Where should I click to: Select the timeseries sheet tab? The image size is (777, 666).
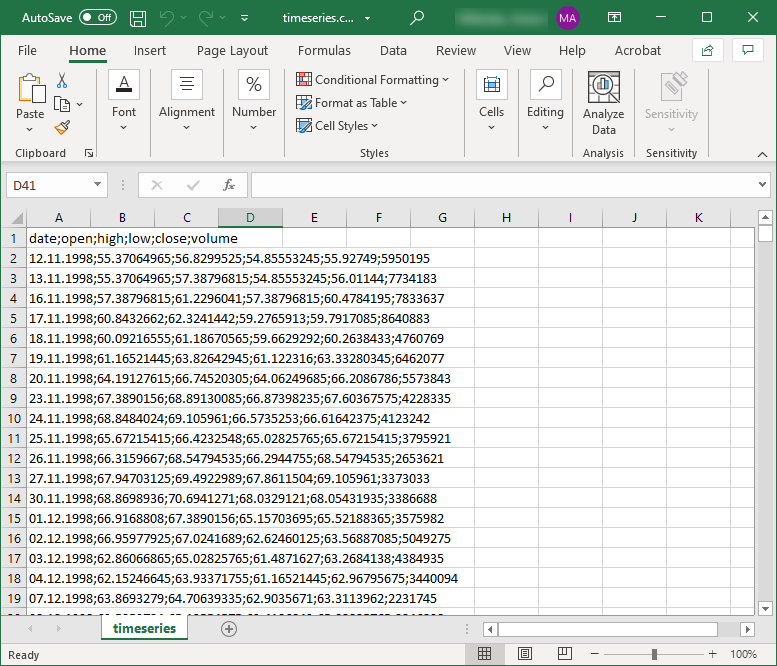145,629
